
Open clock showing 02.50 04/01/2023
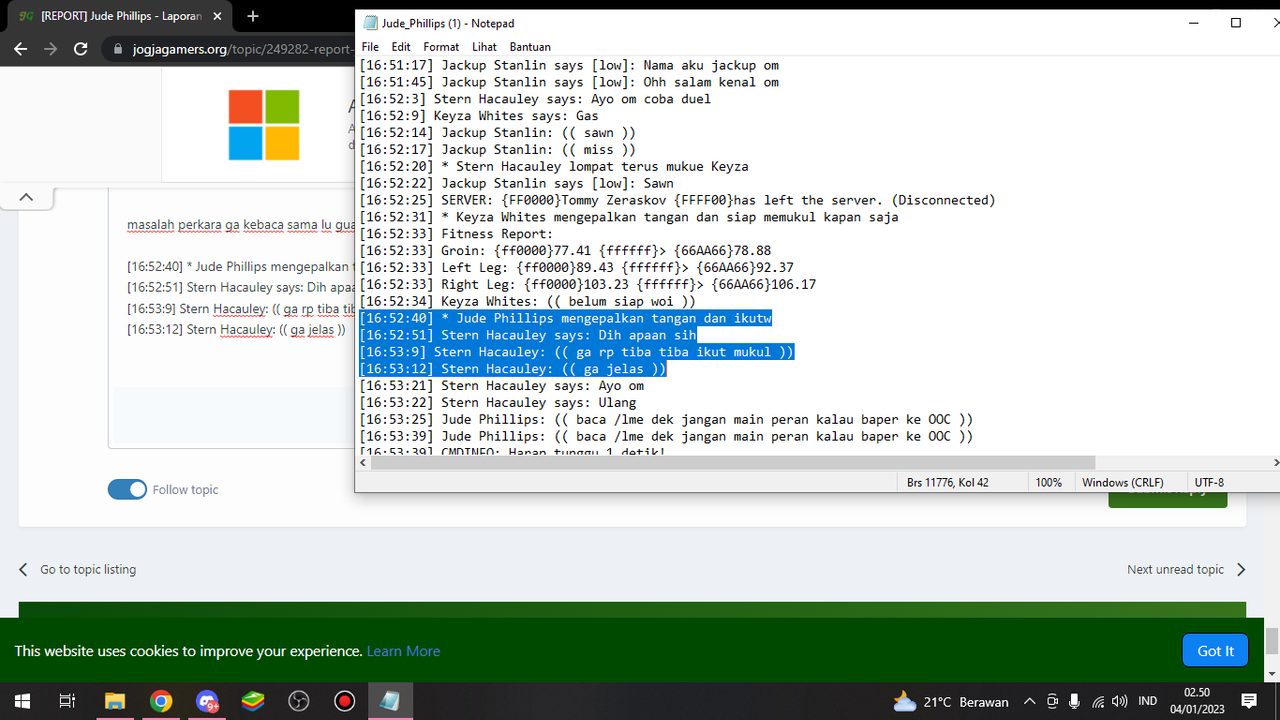(x=1197, y=701)
